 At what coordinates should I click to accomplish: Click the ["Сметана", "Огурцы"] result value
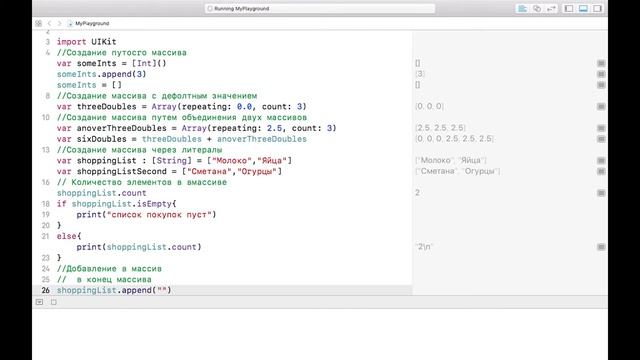458,171
